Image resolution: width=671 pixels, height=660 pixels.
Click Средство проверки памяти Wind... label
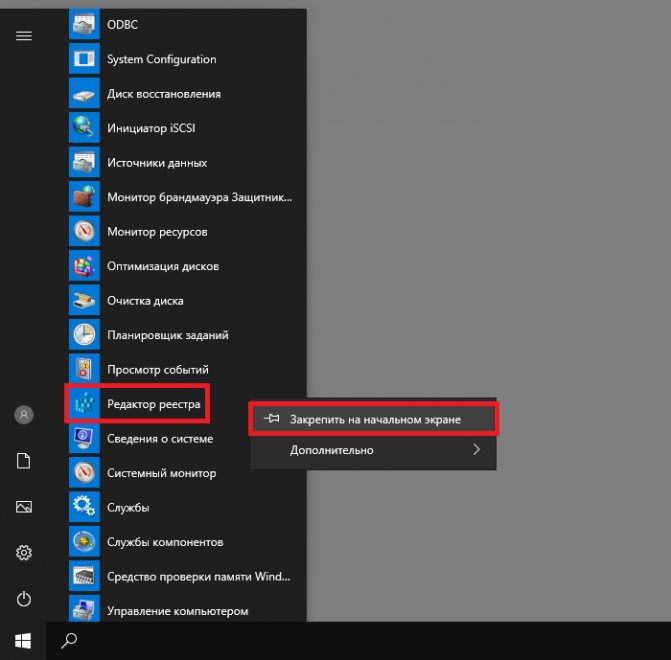[199, 577]
